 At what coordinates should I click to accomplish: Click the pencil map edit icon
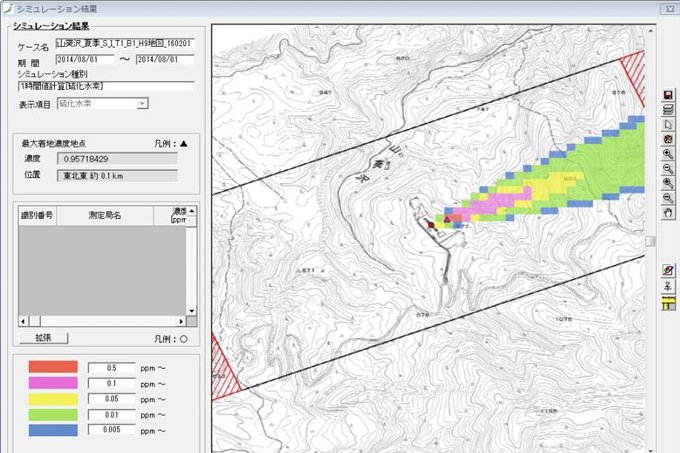click(667, 271)
